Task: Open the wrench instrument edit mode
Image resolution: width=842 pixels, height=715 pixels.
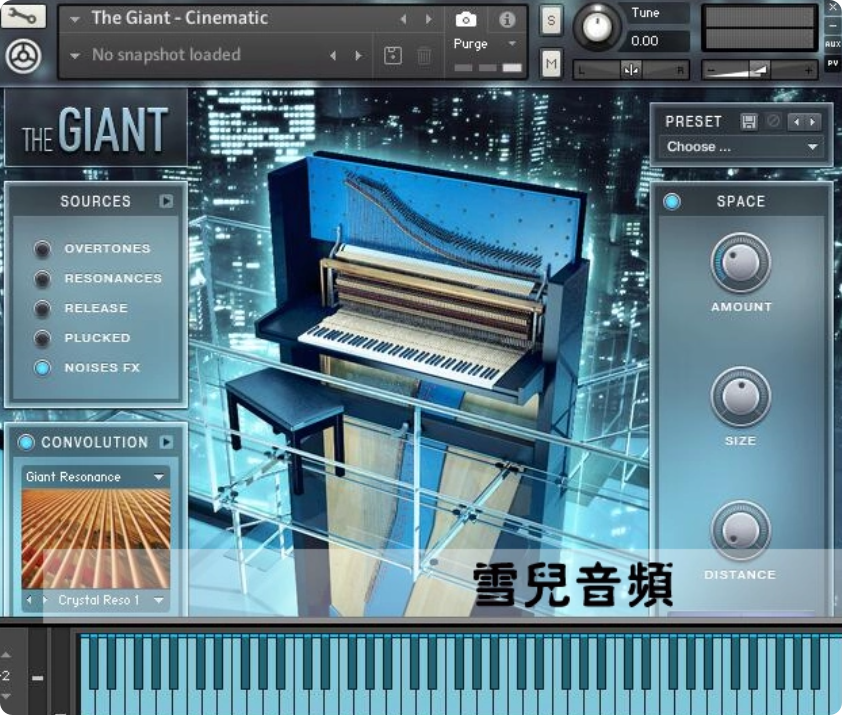Action: pos(23,15)
